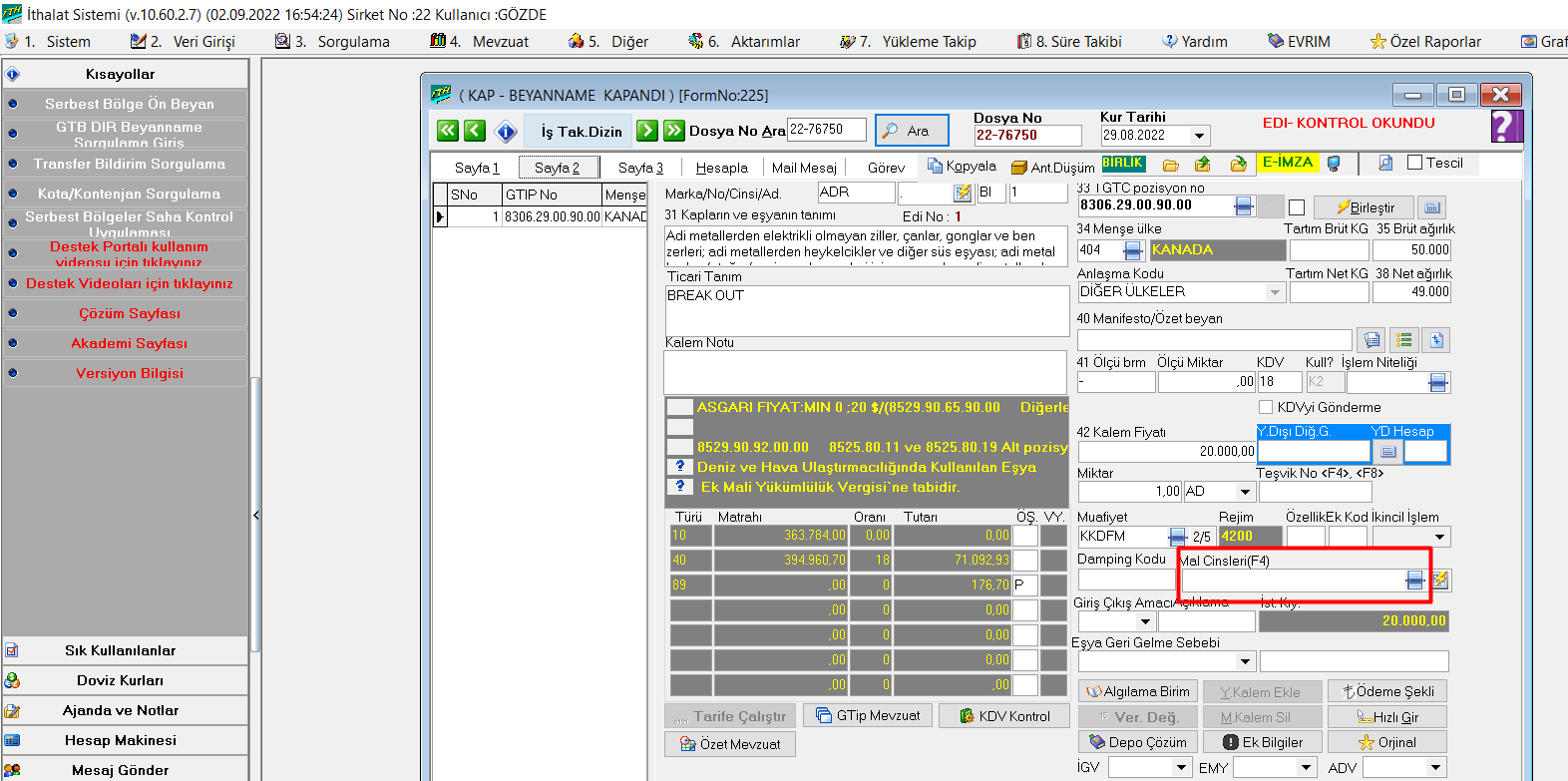Open Muafiyet KKDFM lookup icon
Viewport: 1568px width, 781px height.
(1178, 537)
